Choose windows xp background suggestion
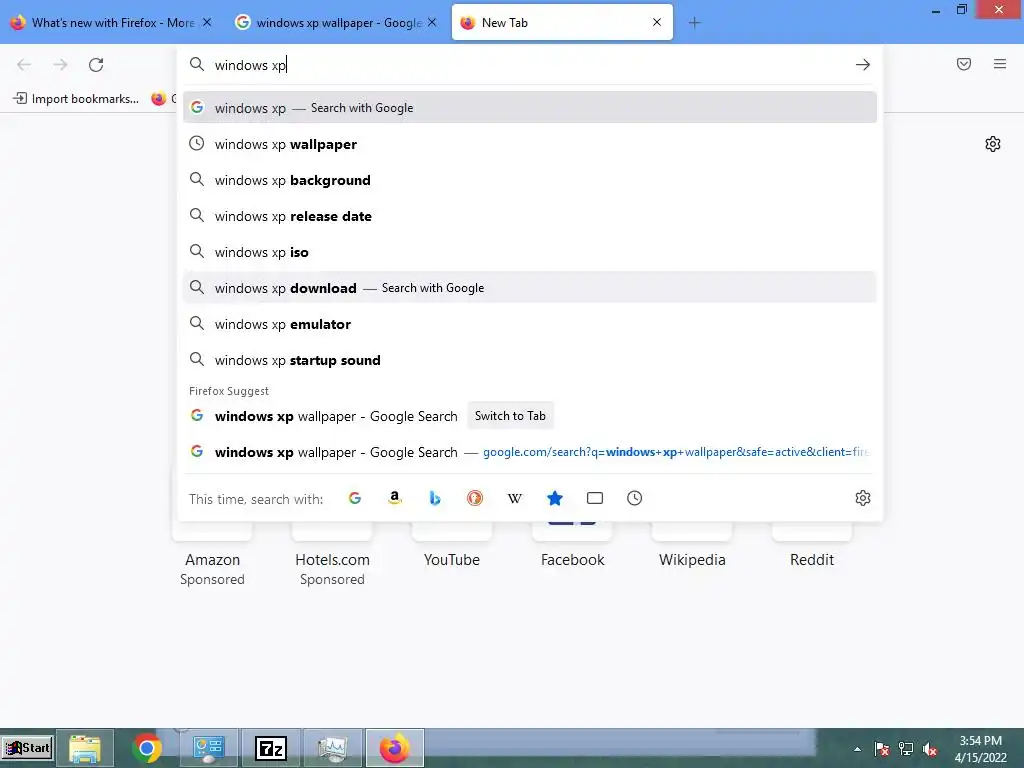 pos(530,180)
